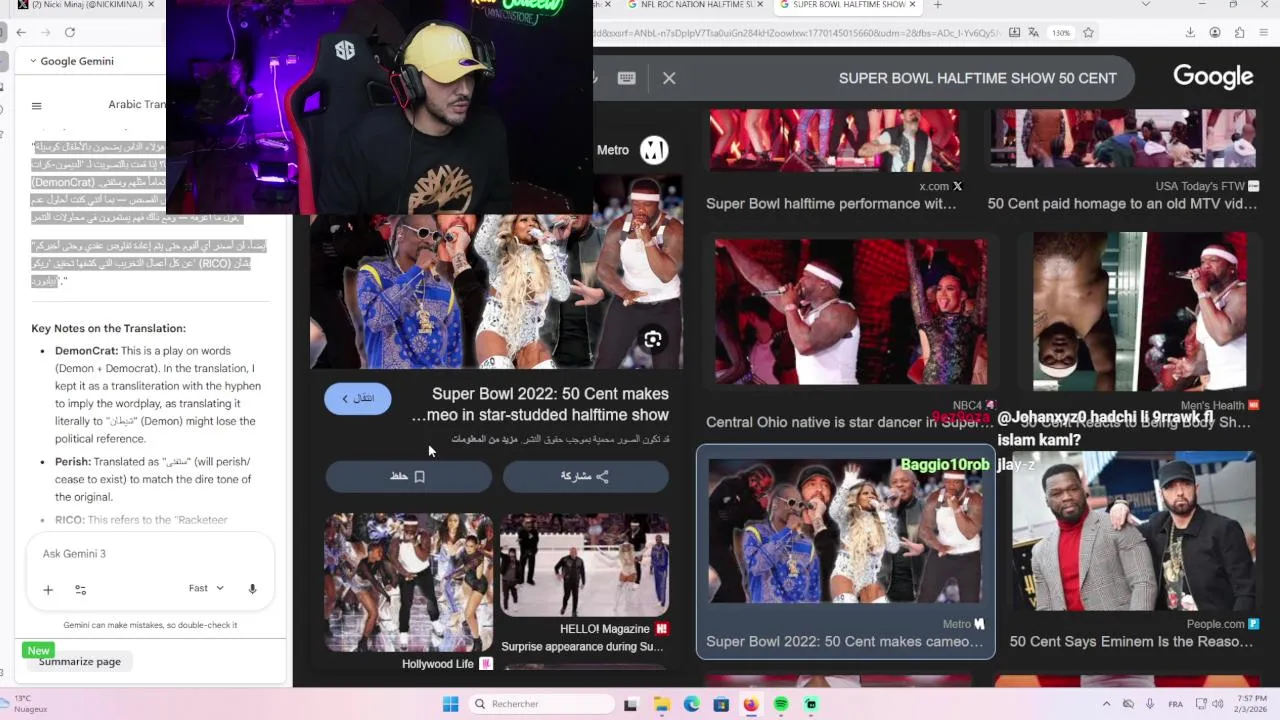The height and width of the screenshot is (720, 1280).
Task: Open Task View from the taskbar
Action: click(631, 704)
